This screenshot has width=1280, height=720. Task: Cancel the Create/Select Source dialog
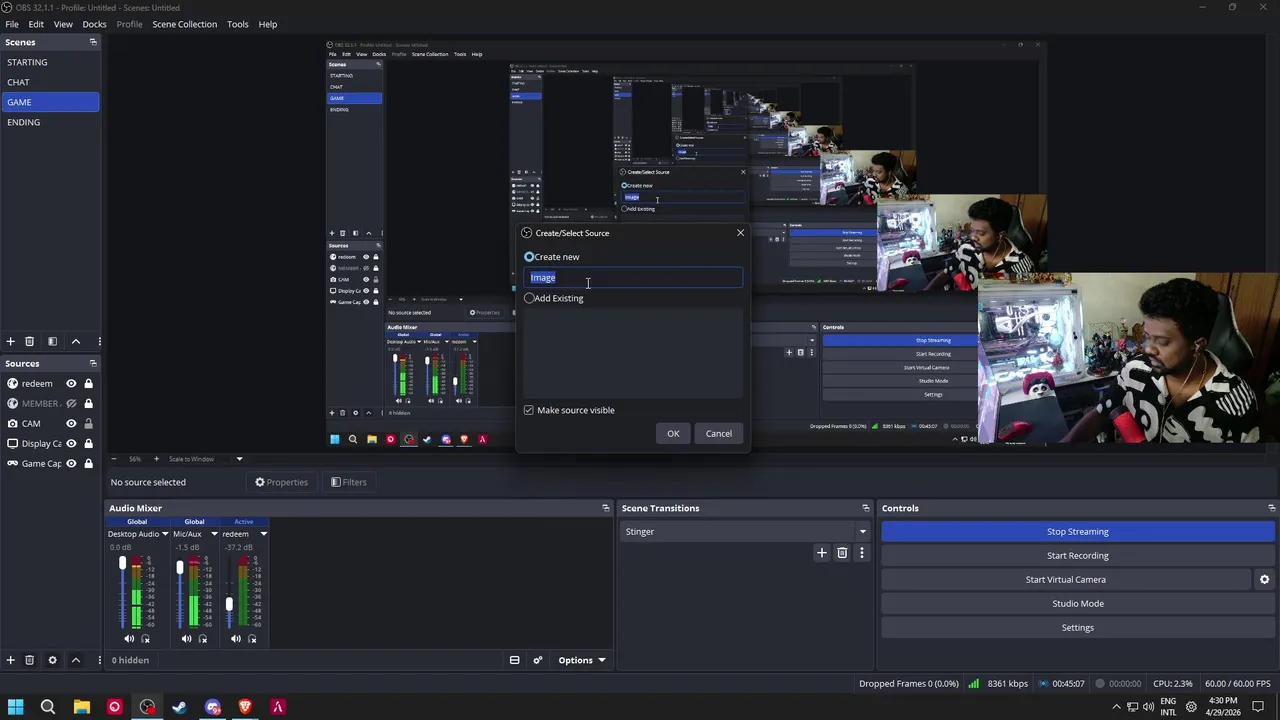tap(719, 433)
